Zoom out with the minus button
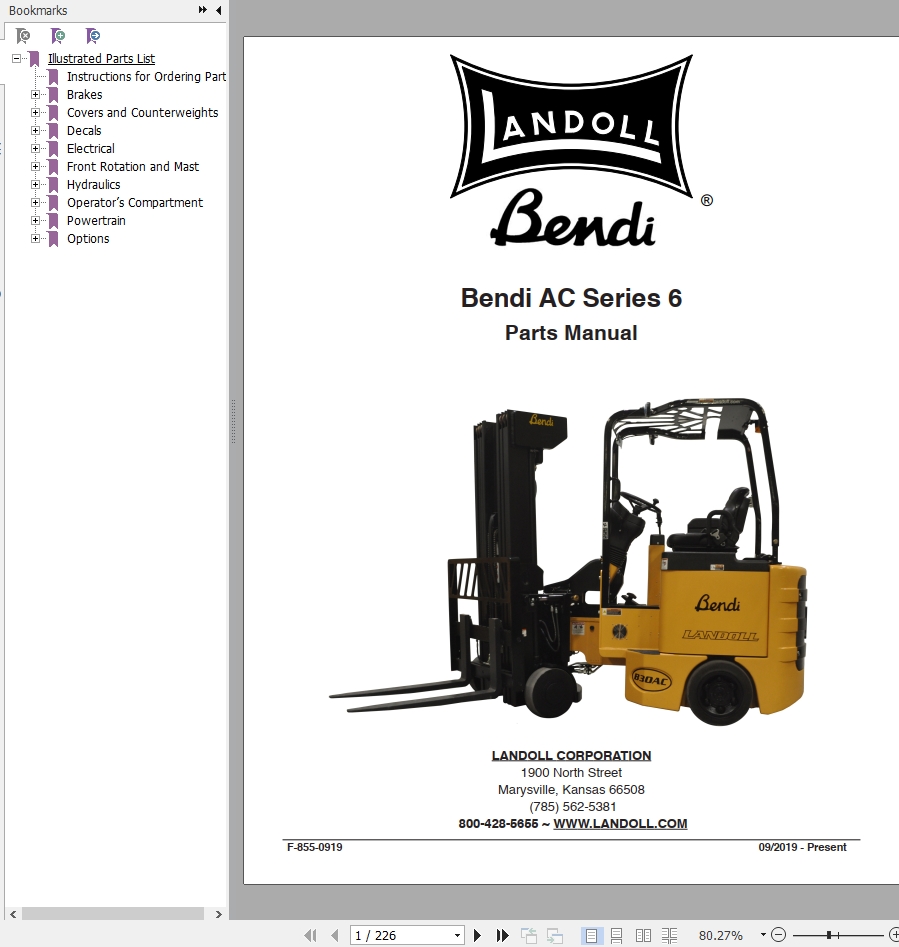The image size is (899, 947). [779, 935]
